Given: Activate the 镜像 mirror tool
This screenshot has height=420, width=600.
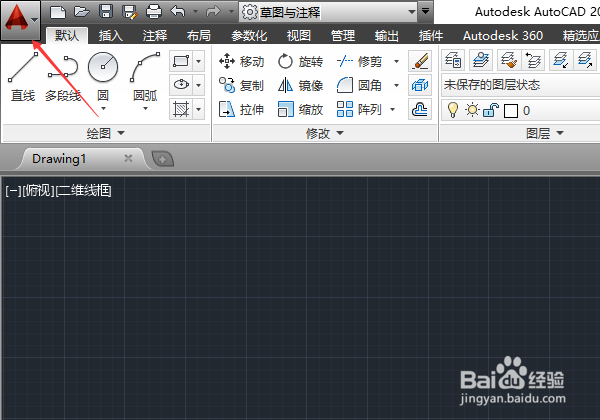Looking at the screenshot, I should [300, 85].
